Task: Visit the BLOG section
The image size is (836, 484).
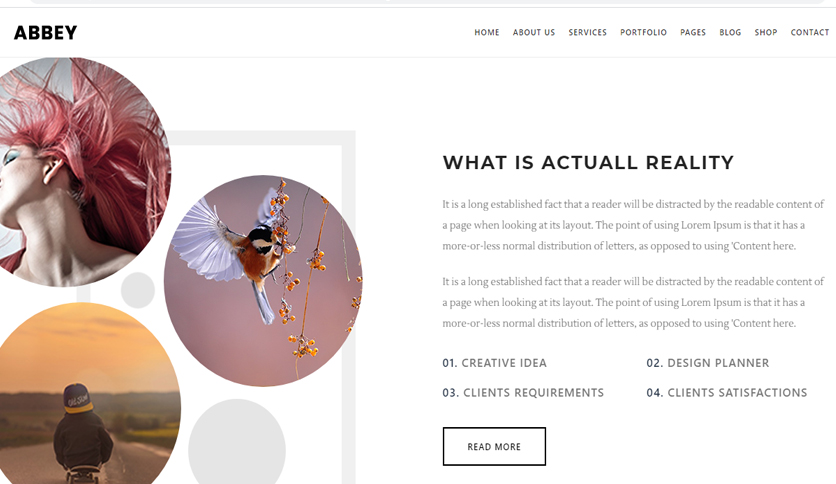Action: (730, 33)
